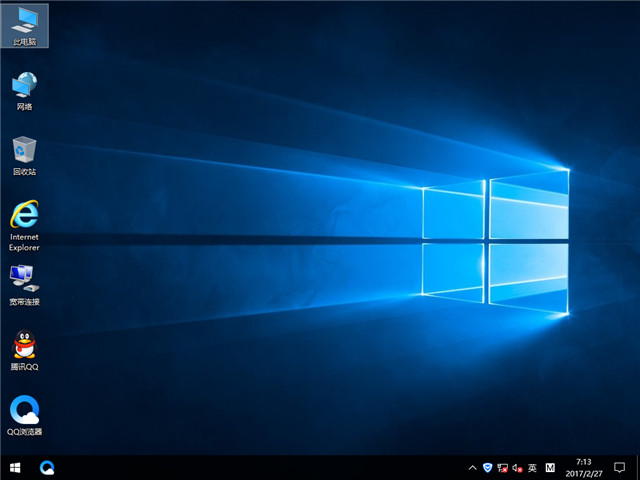Select the QQ浏览器 desktop shortcut
640x480 pixels.
[24, 416]
